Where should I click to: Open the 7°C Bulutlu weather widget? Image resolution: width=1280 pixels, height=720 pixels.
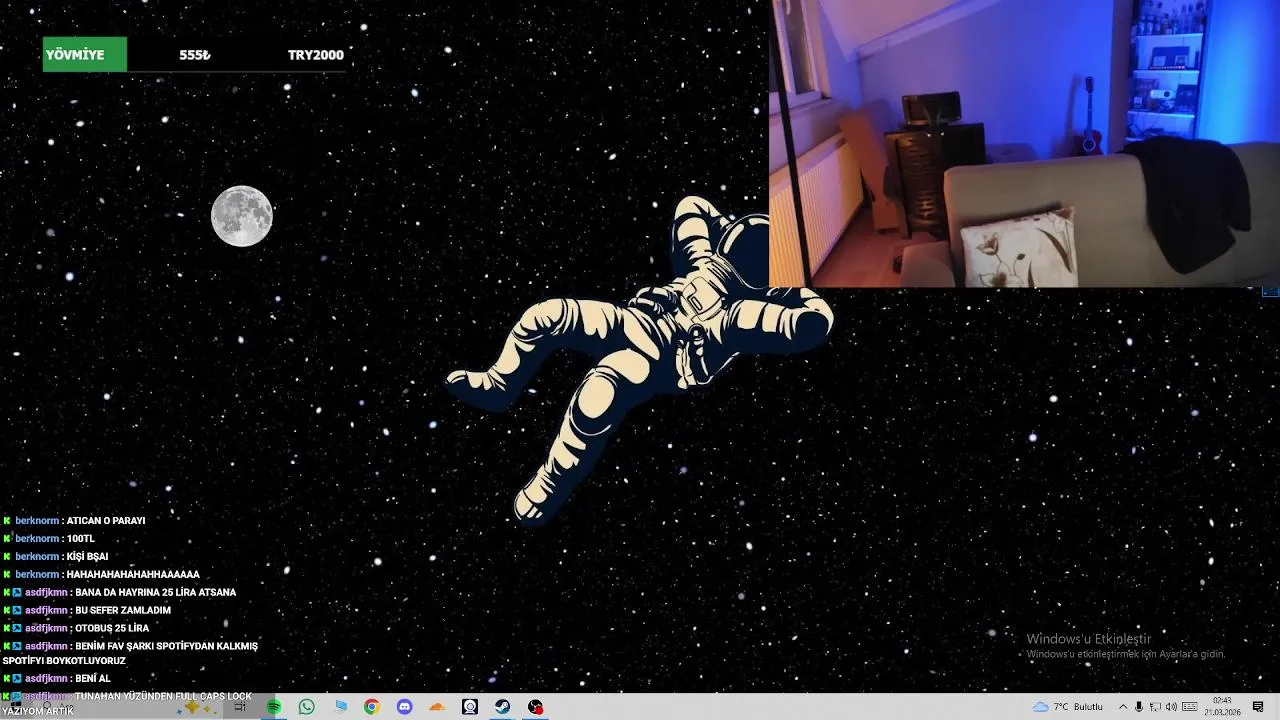1067,707
